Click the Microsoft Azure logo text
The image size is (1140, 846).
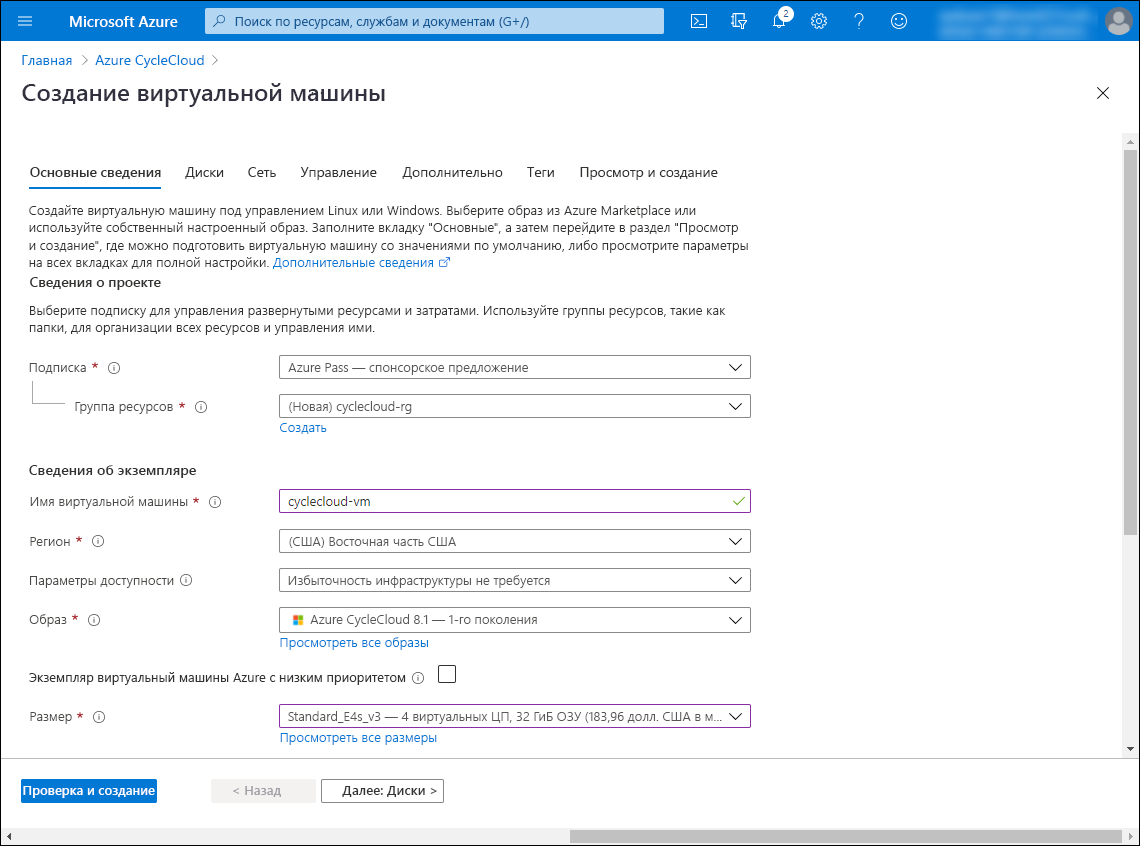pos(123,22)
